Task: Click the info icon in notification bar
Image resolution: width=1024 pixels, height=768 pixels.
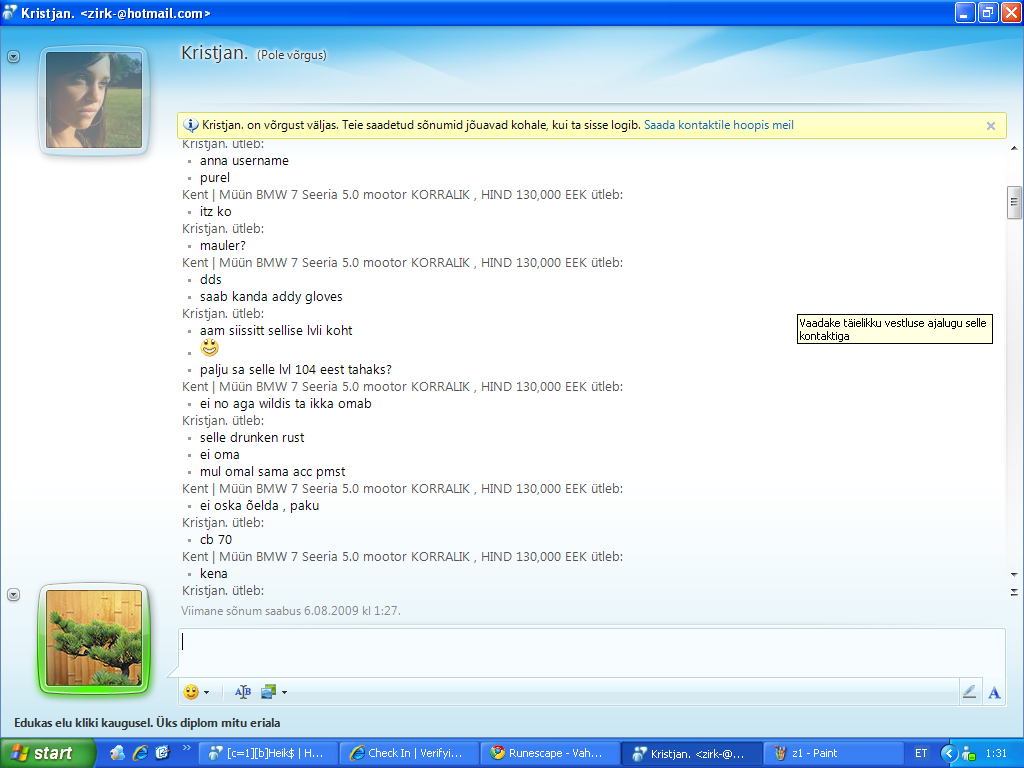Action: [x=191, y=126]
